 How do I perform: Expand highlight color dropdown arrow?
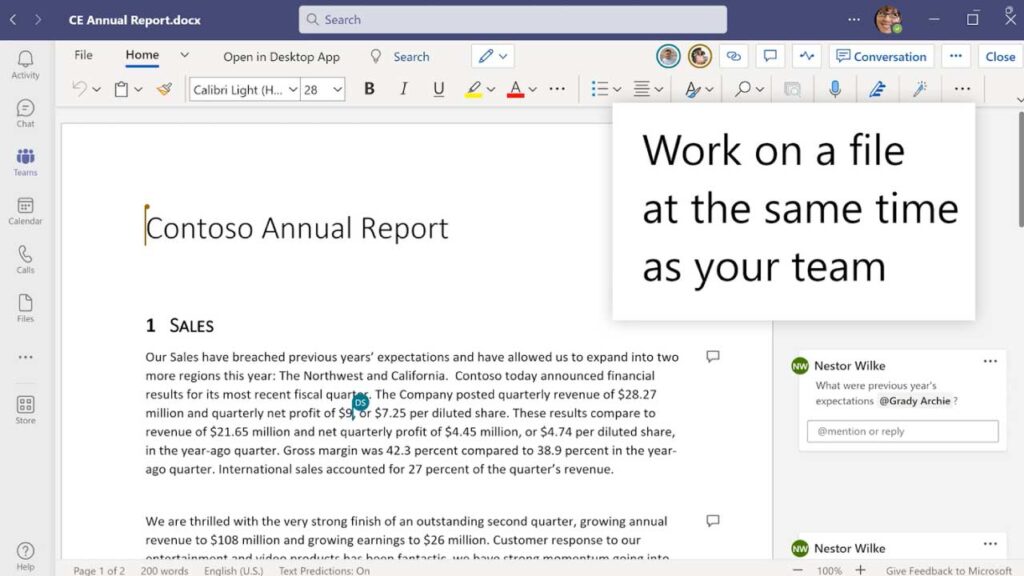[491, 89]
